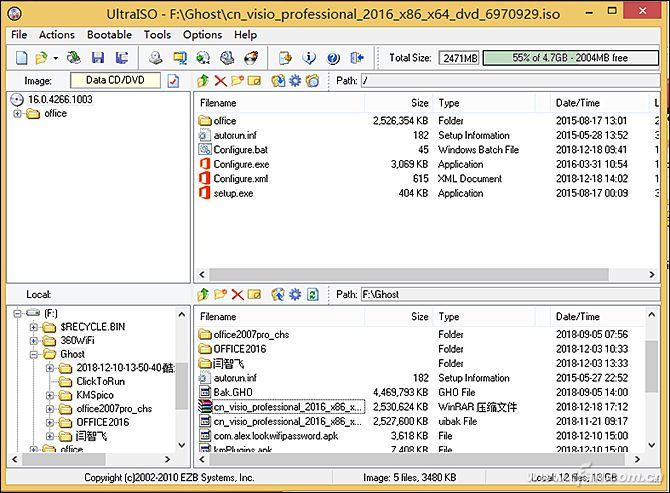Viewport: 670px width, 493px height.
Task: Click local file list vertical scrollbar down arrow
Action: [652, 446]
